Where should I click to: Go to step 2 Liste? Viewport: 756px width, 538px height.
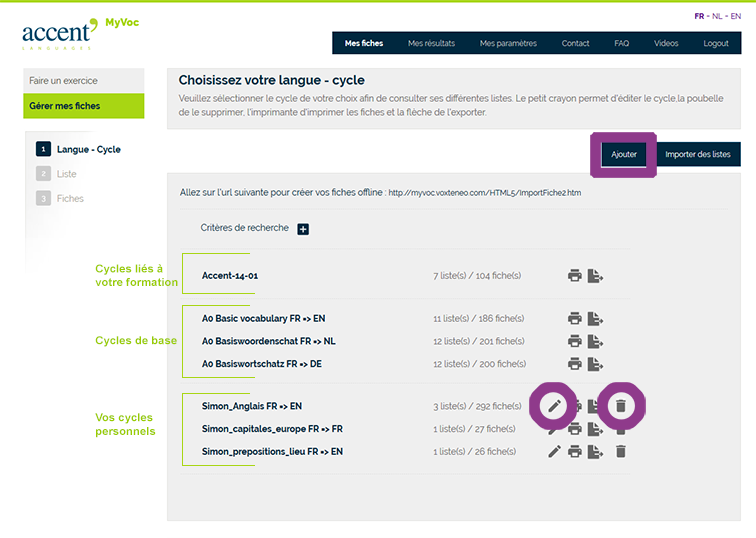(56, 174)
